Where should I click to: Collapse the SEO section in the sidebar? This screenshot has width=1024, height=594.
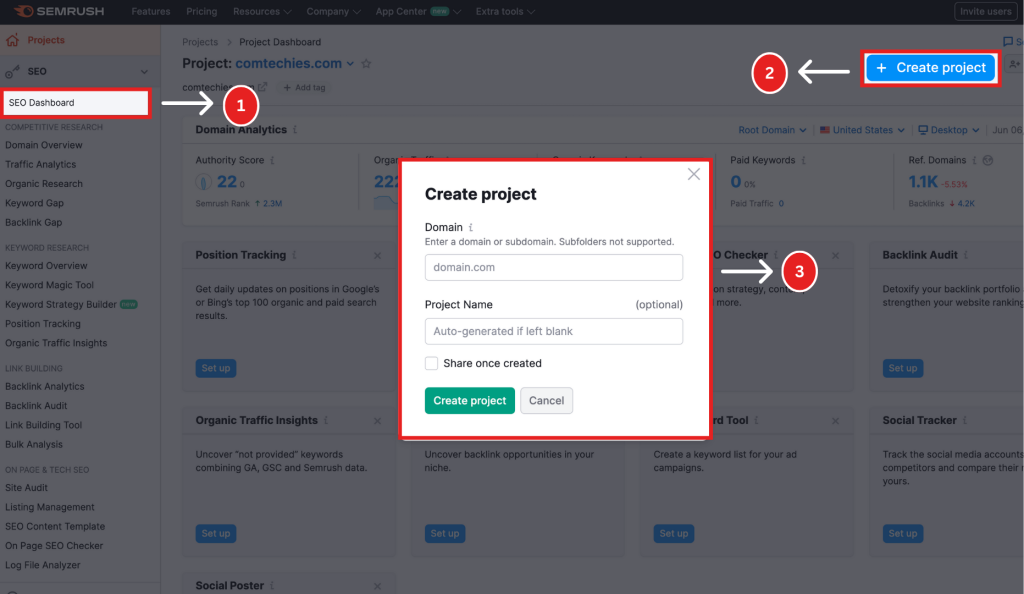pyautogui.click(x=144, y=73)
